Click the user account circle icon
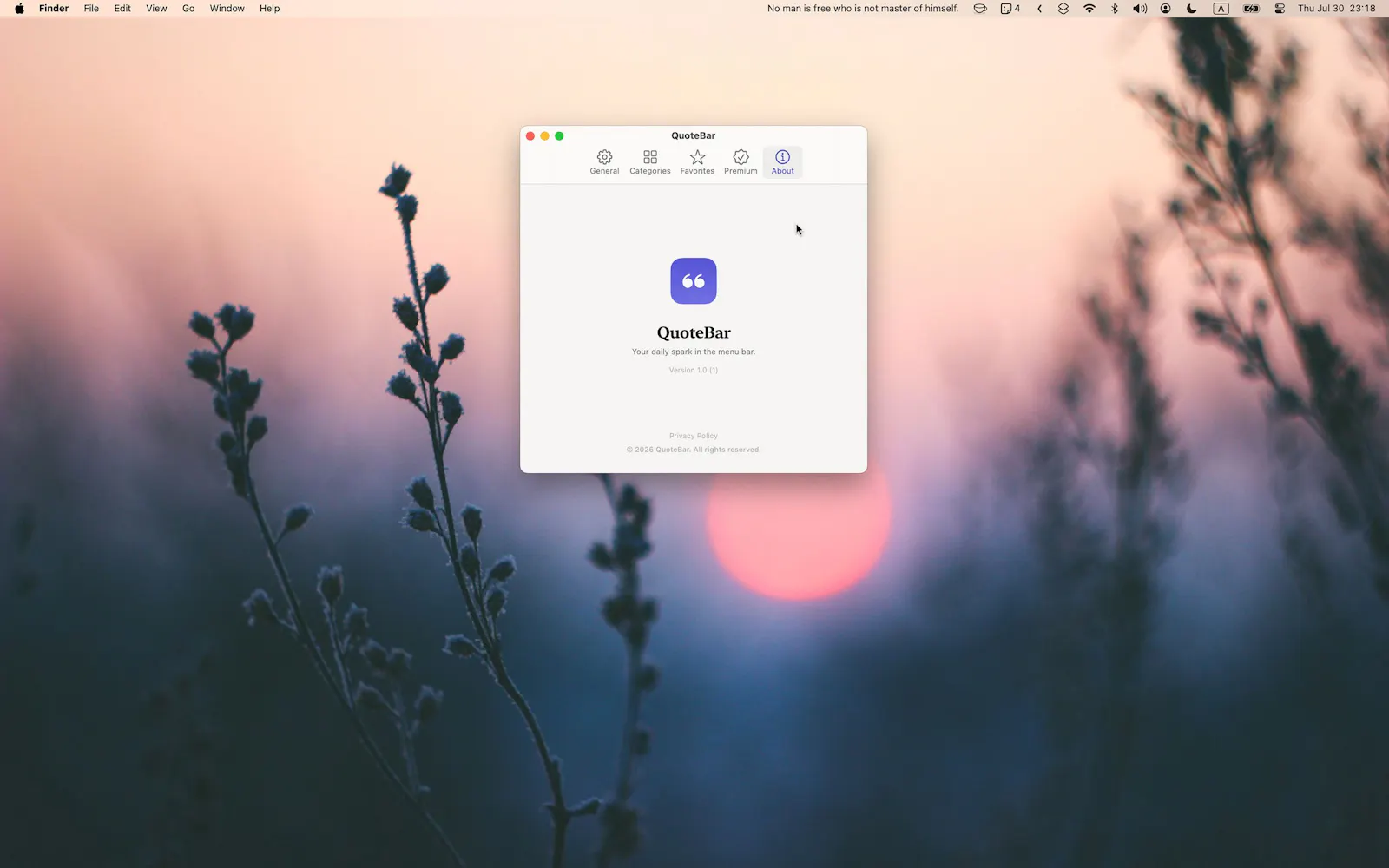 coord(1166,9)
